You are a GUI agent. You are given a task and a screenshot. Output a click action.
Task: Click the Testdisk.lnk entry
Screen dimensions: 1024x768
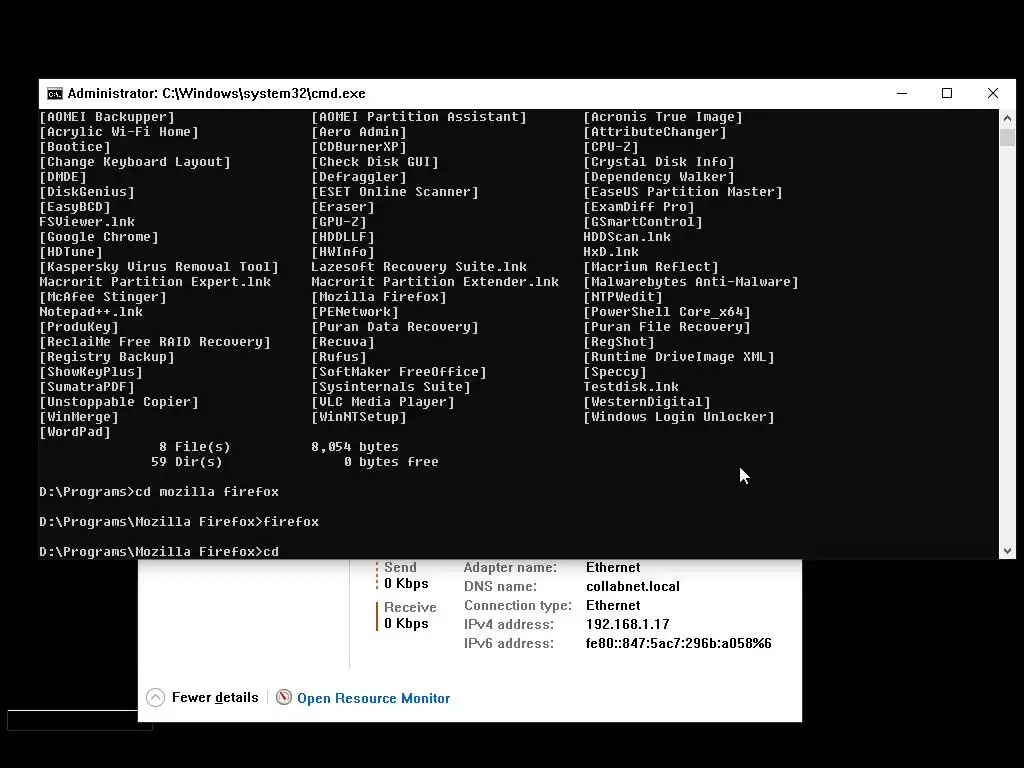point(631,387)
